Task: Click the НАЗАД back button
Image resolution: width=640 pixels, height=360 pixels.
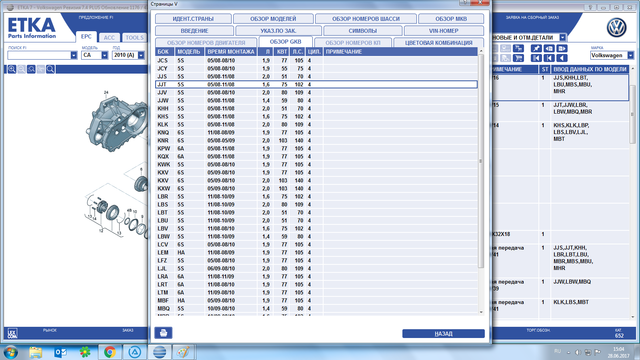Action: 443,333
